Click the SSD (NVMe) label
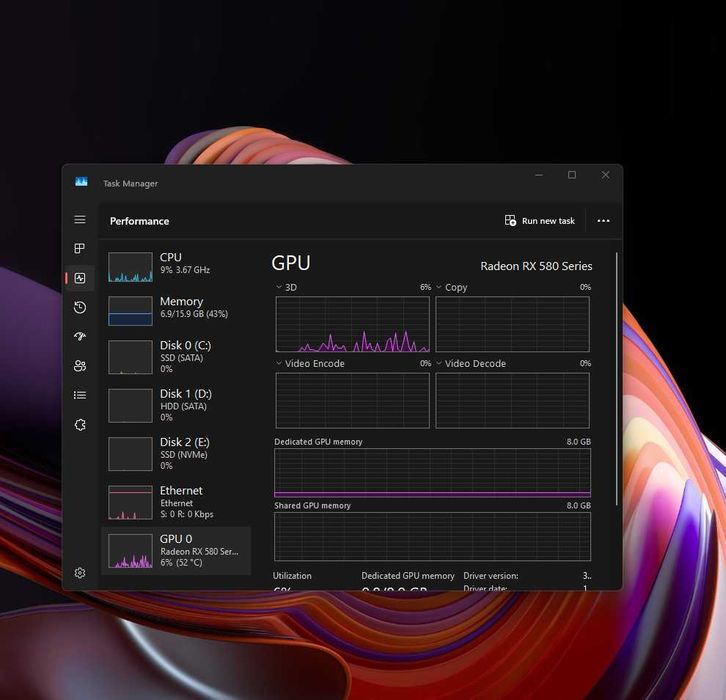This screenshot has width=726, height=700. 184,455
